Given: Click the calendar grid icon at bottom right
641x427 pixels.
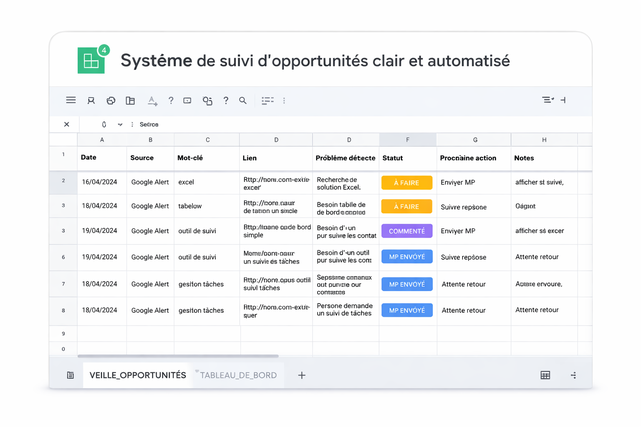Looking at the screenshot, I should tap(545, 375).
